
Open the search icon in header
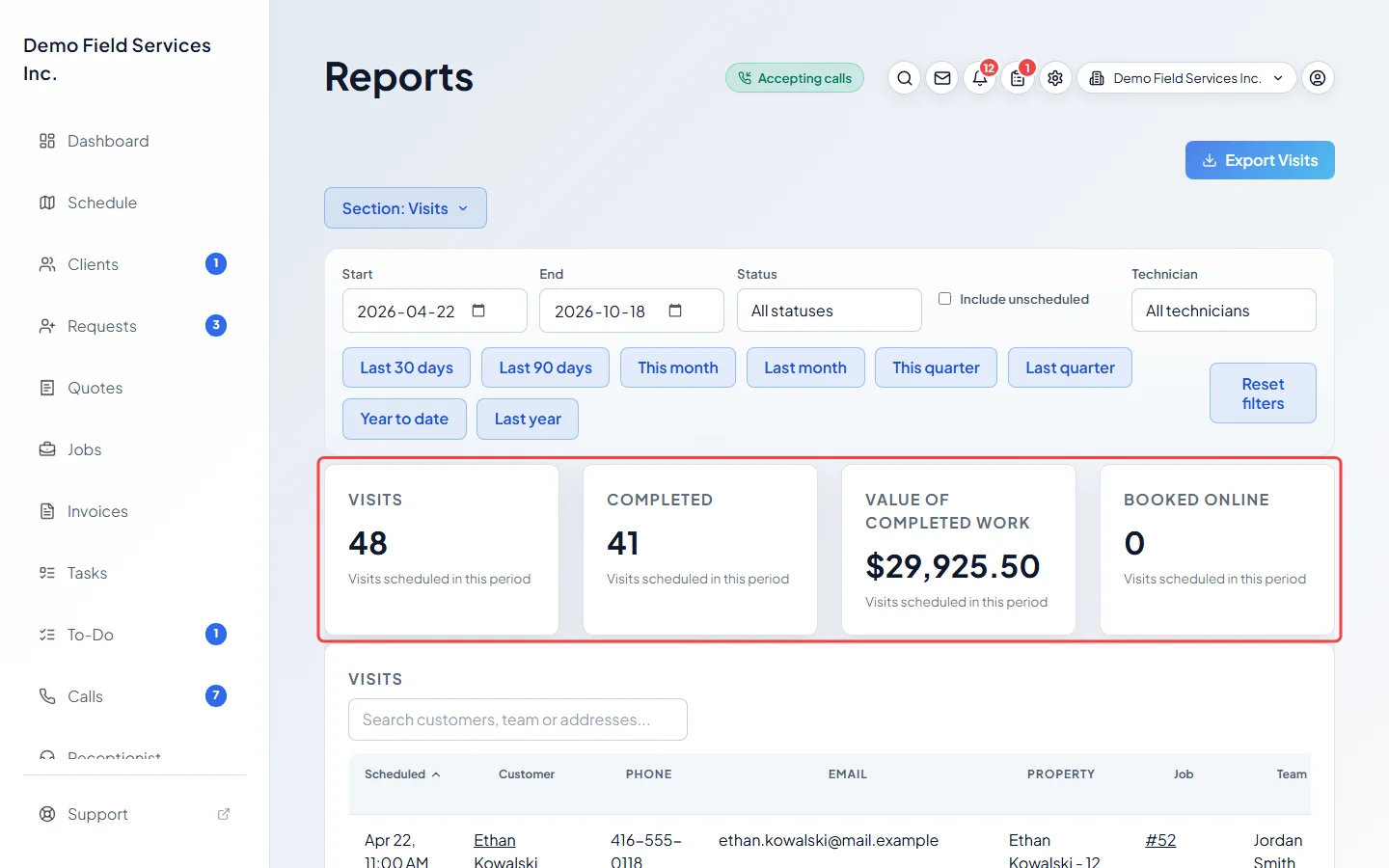pyautogui.click(x=904, y=78)
